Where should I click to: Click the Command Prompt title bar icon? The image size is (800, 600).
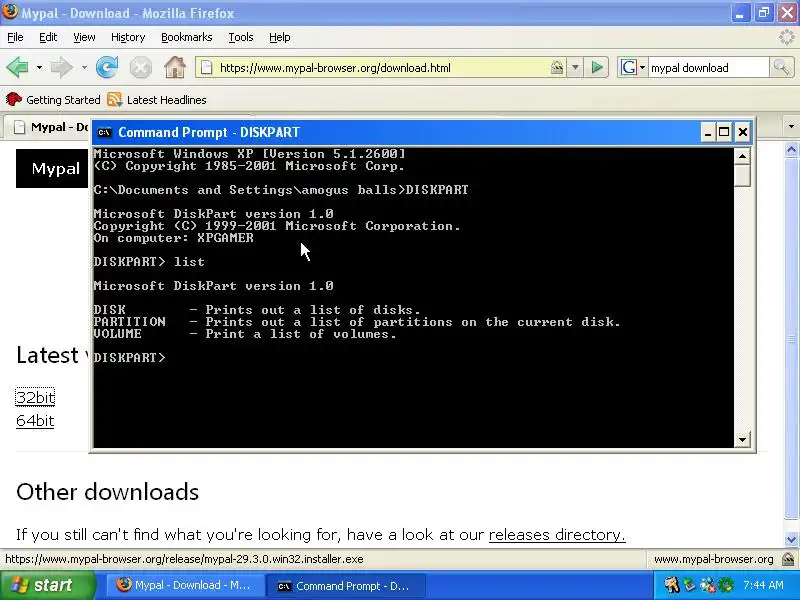tap(105, 132)
